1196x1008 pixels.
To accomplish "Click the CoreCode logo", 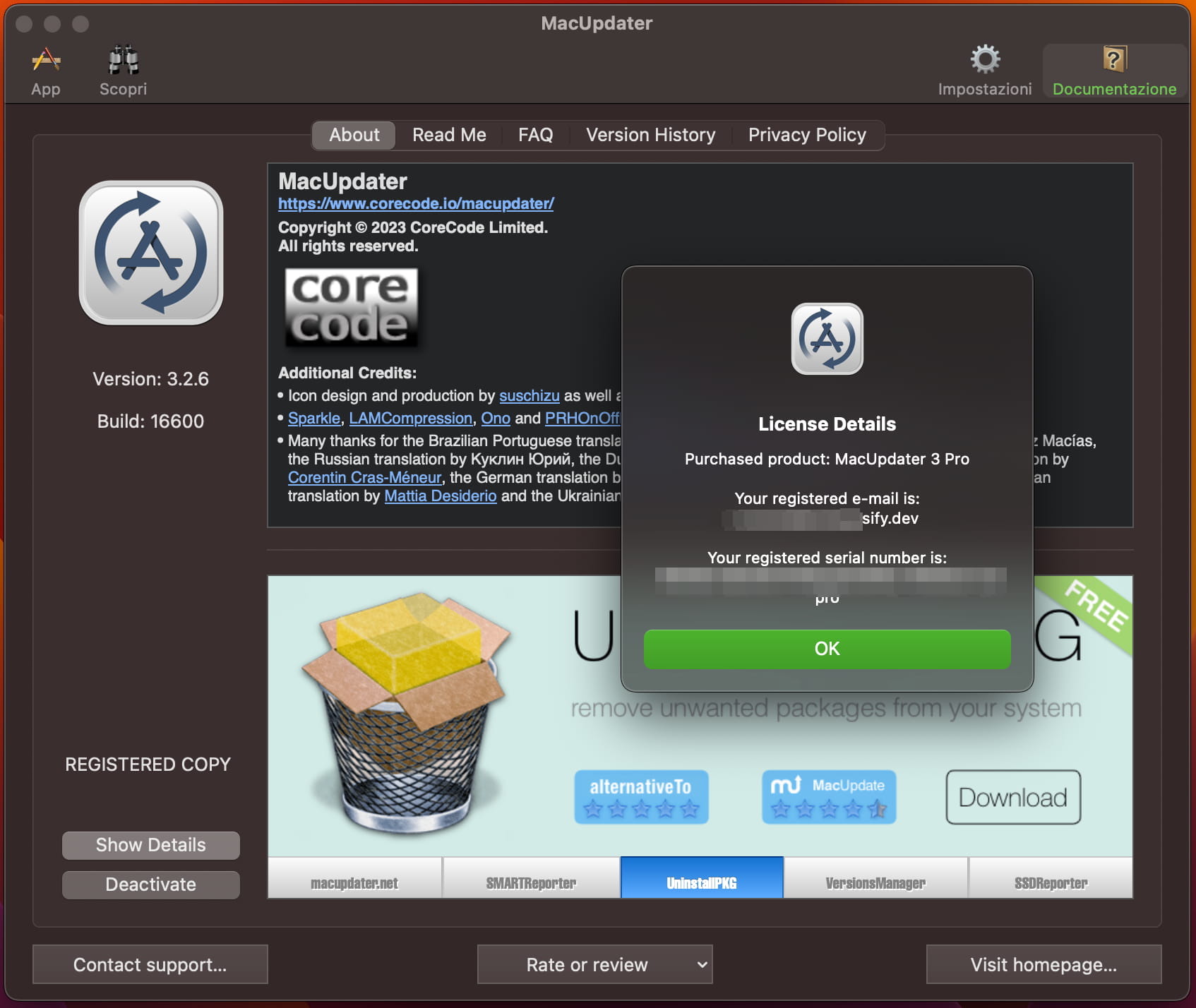I will click(x=351, y=307).
